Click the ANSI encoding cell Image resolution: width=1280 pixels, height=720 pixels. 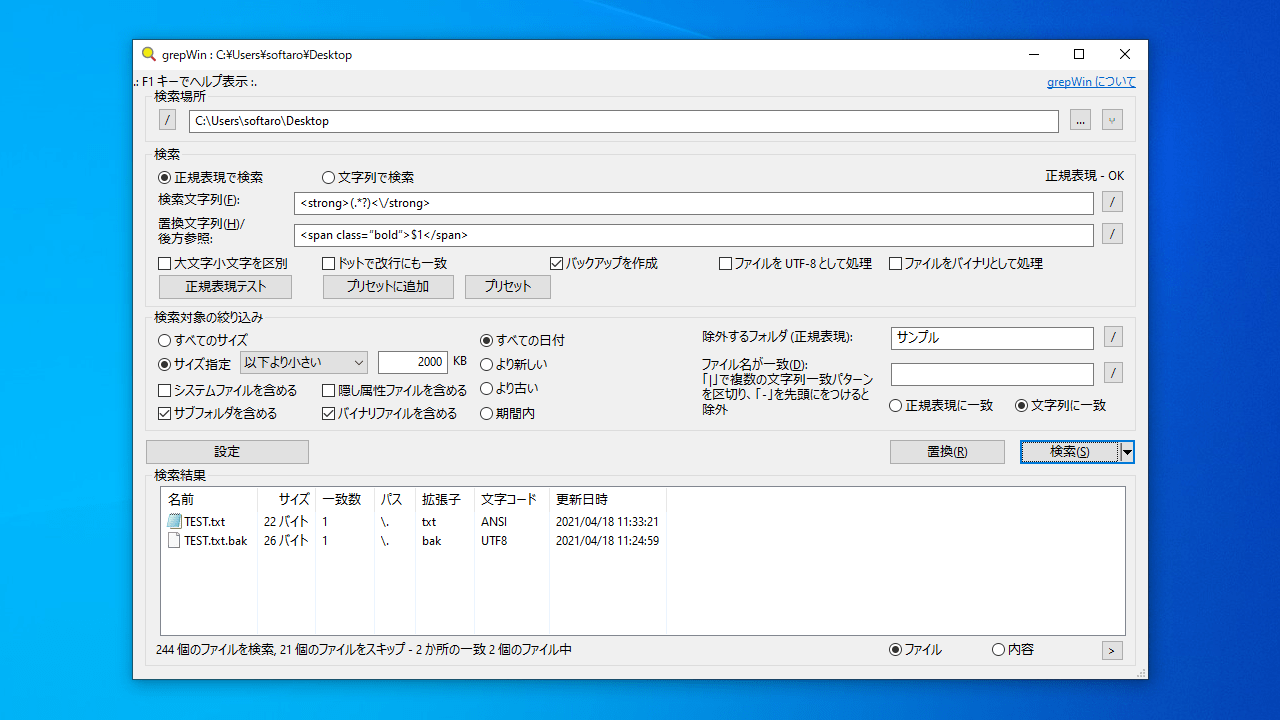pos(494,522)
